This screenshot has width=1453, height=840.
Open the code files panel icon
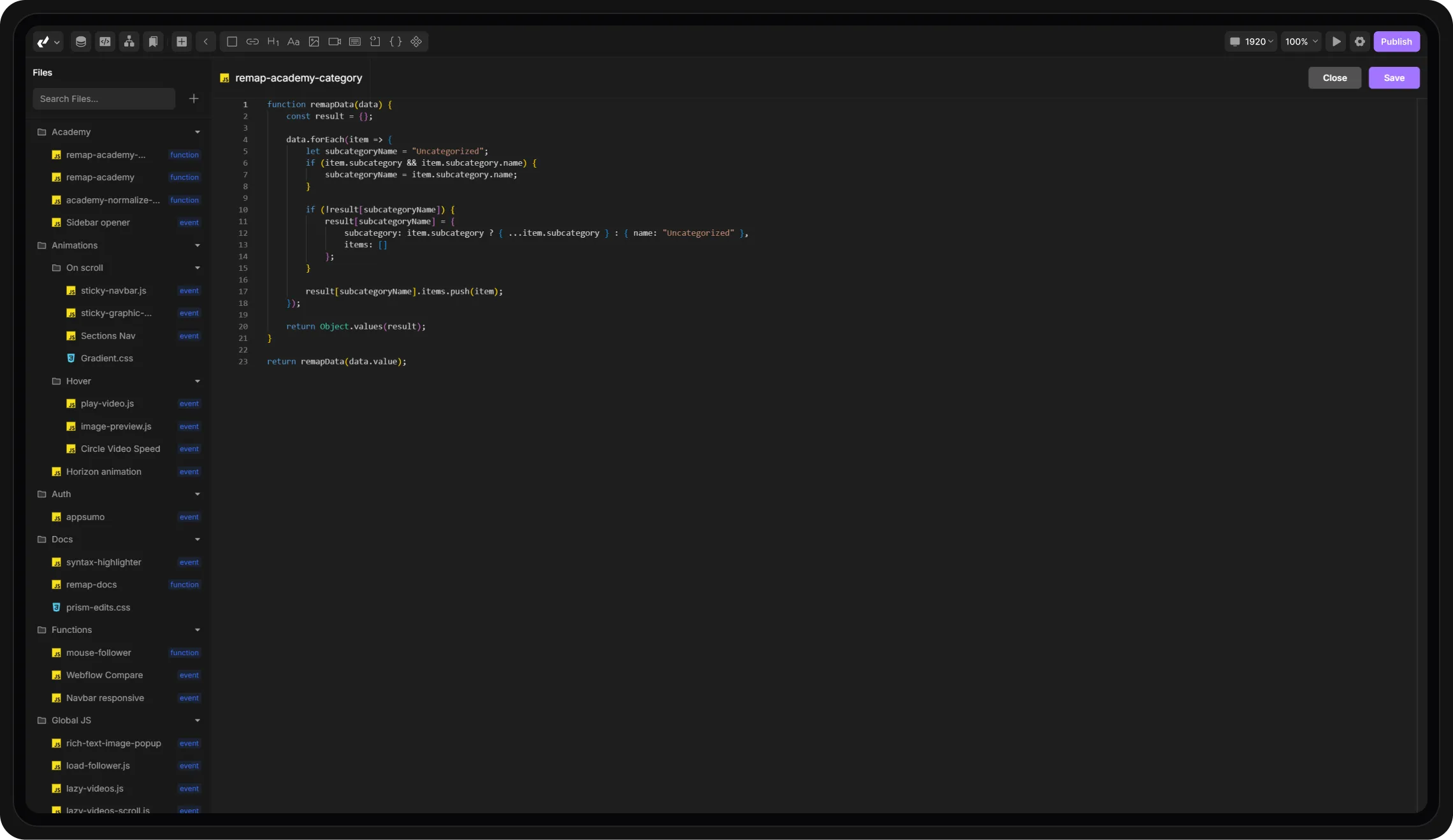[105, 41]
